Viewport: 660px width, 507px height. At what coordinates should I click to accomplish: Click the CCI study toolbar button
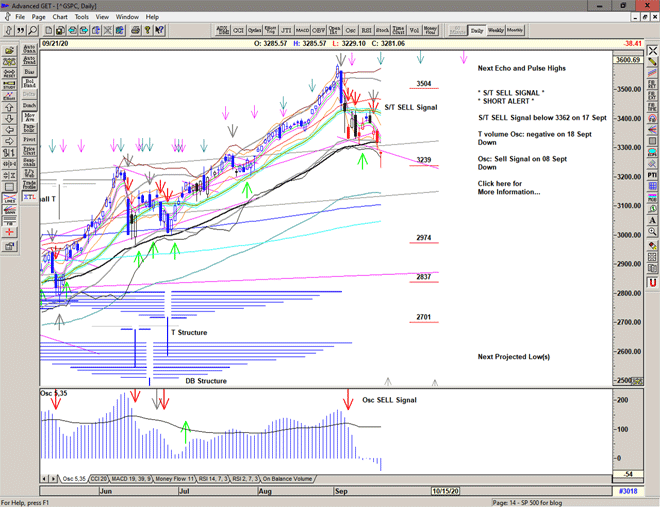coord(238,30)
